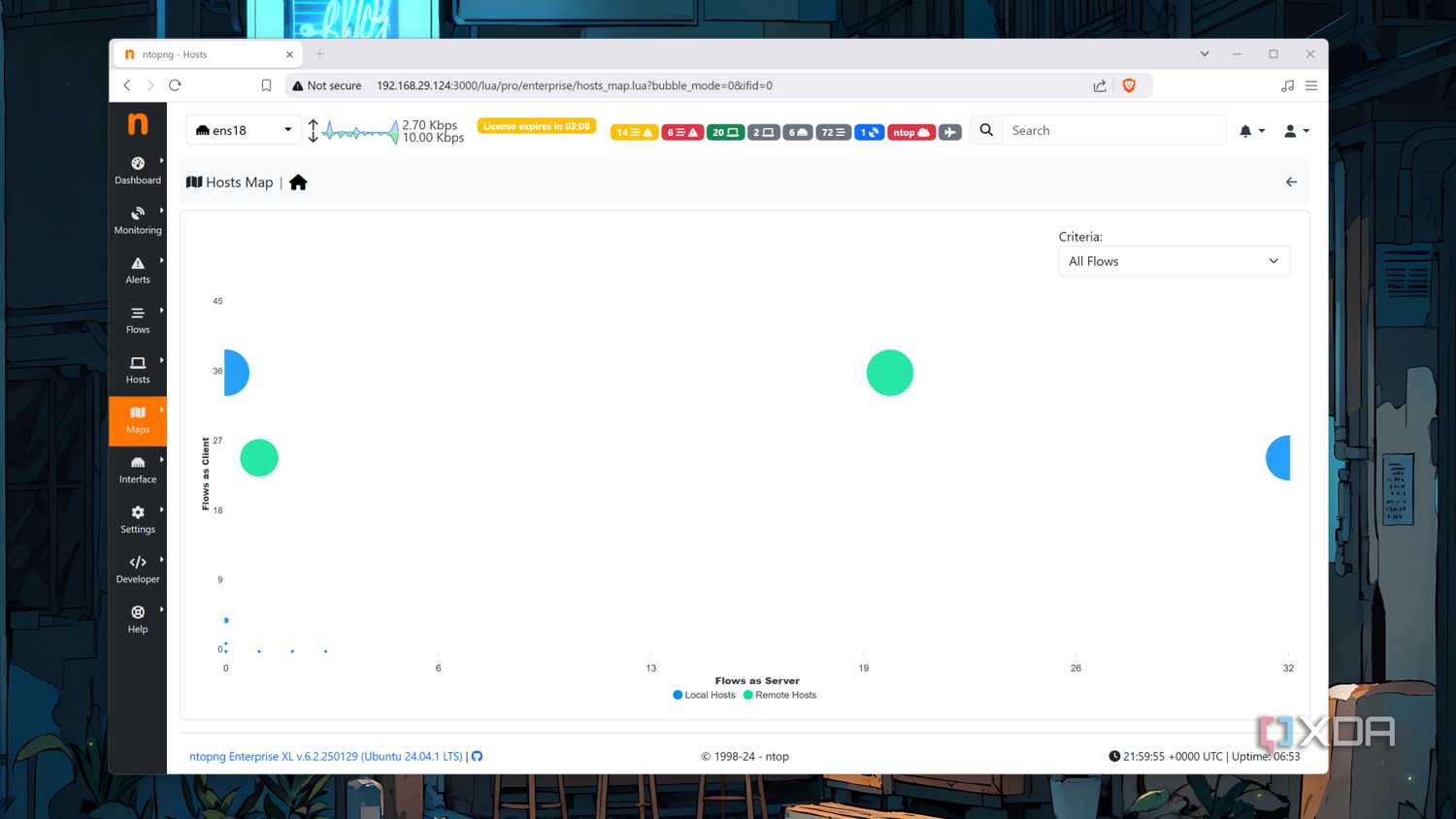
Task: Open the Hosts sidebar section
Action: 138,371
